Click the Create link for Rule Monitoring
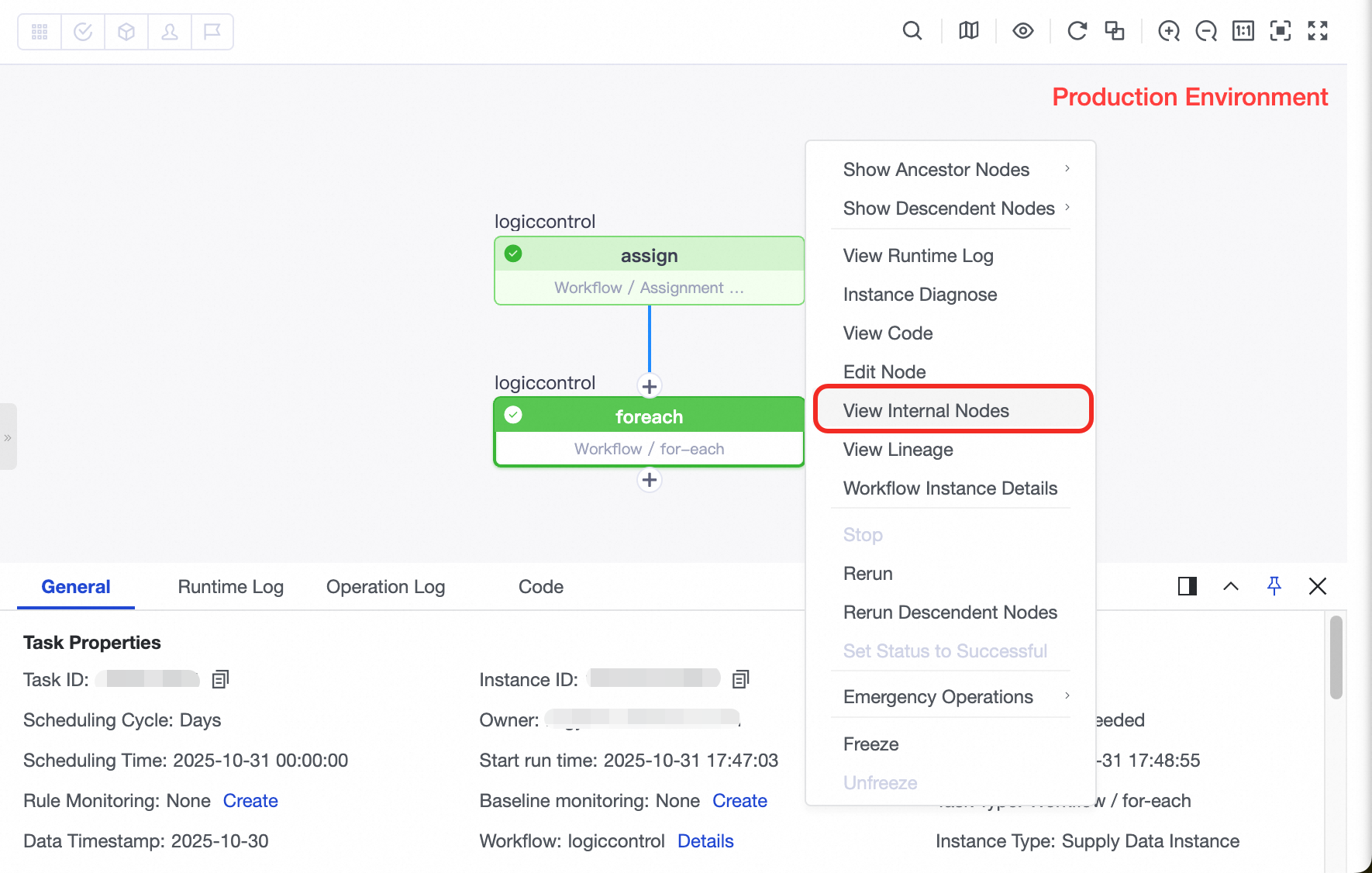1372x873 pixels. click(x=250, y=801)
